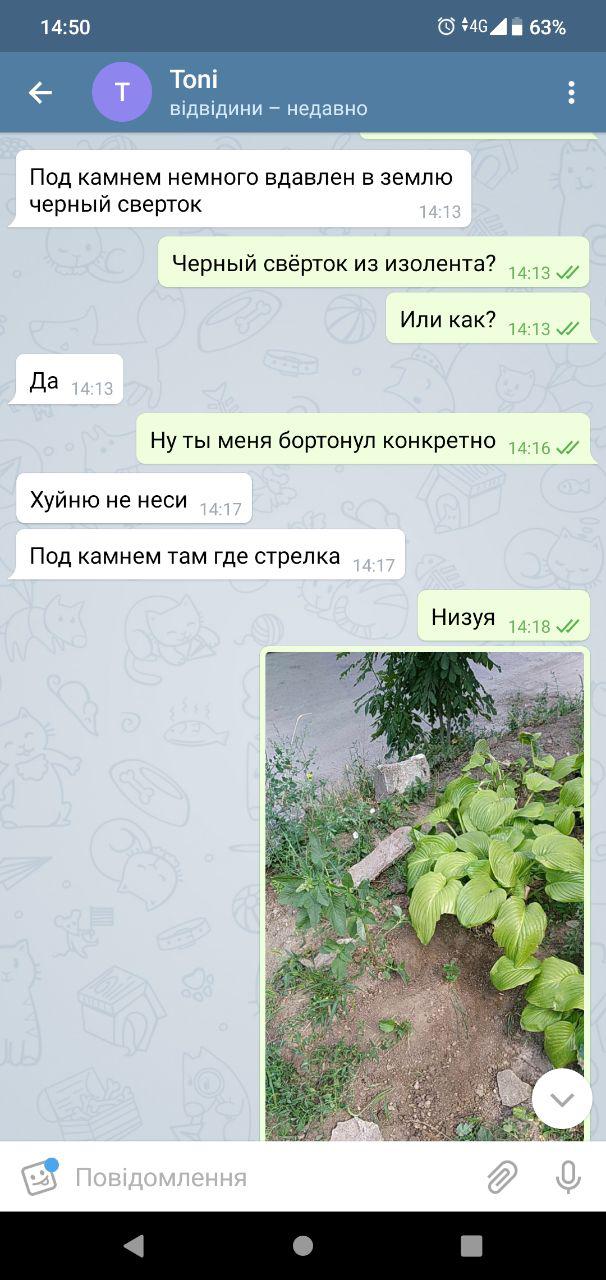
Task: Tap the microphone voice message icon
Action: coord(568,1177)
